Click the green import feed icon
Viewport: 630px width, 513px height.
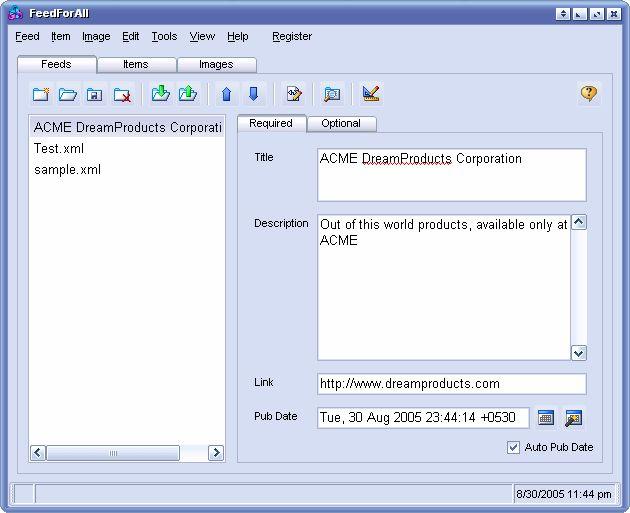(160, 94)
